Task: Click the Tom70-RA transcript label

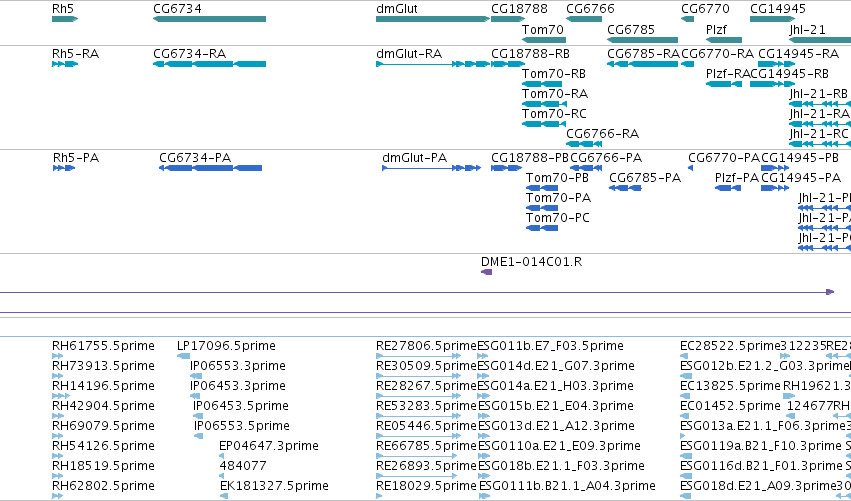Action: [555, 94]
